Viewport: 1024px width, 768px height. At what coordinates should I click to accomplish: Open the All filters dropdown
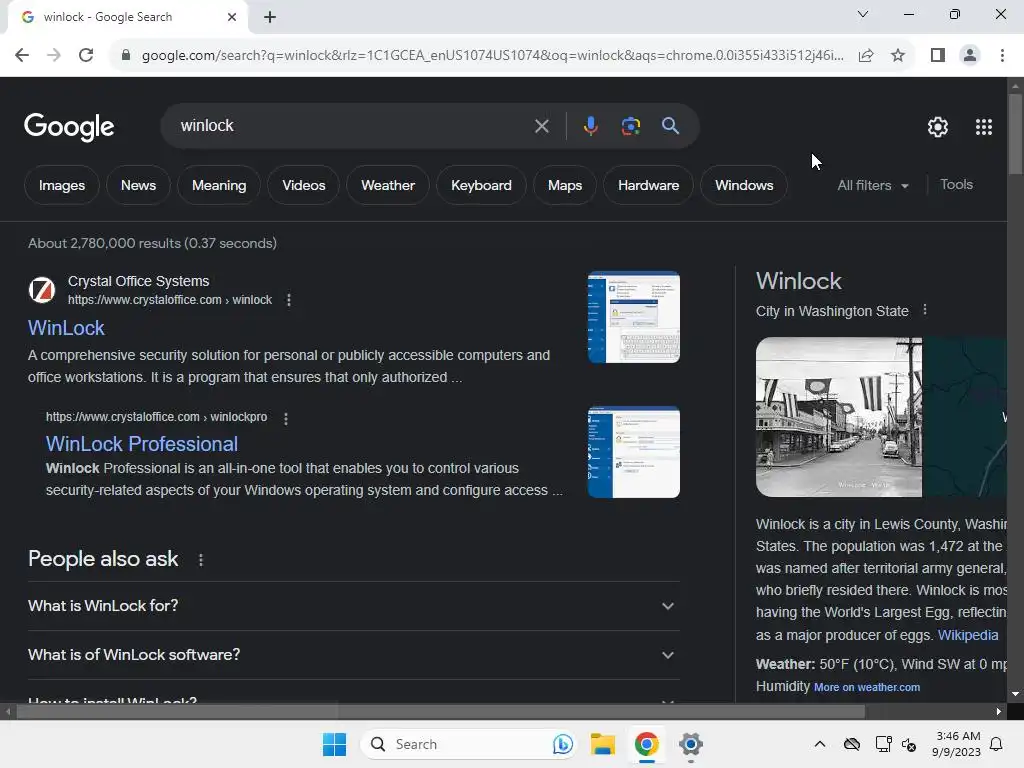coord(873,185)
